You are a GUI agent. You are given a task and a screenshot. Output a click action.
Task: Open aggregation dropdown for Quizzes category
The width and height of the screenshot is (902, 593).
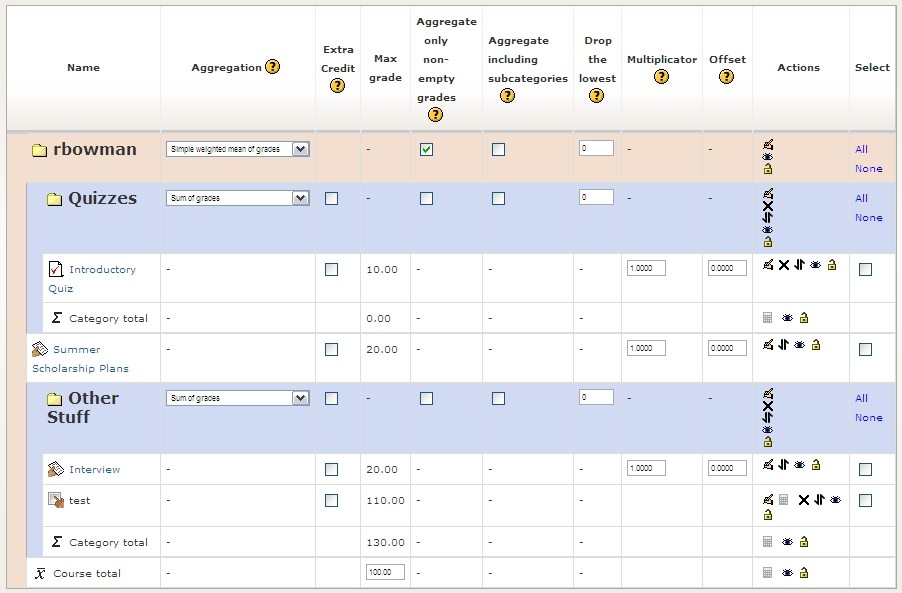(238, 198)
